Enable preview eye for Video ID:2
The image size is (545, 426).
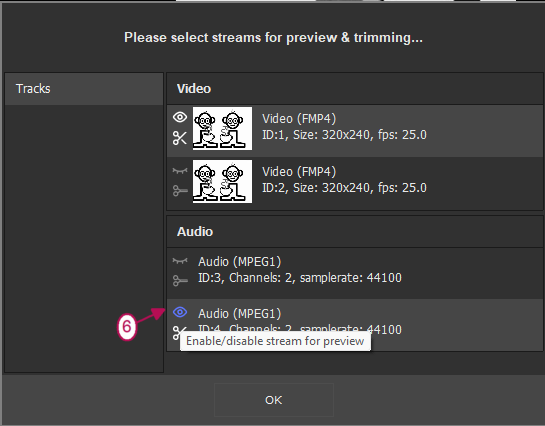[x=180, y=171]
